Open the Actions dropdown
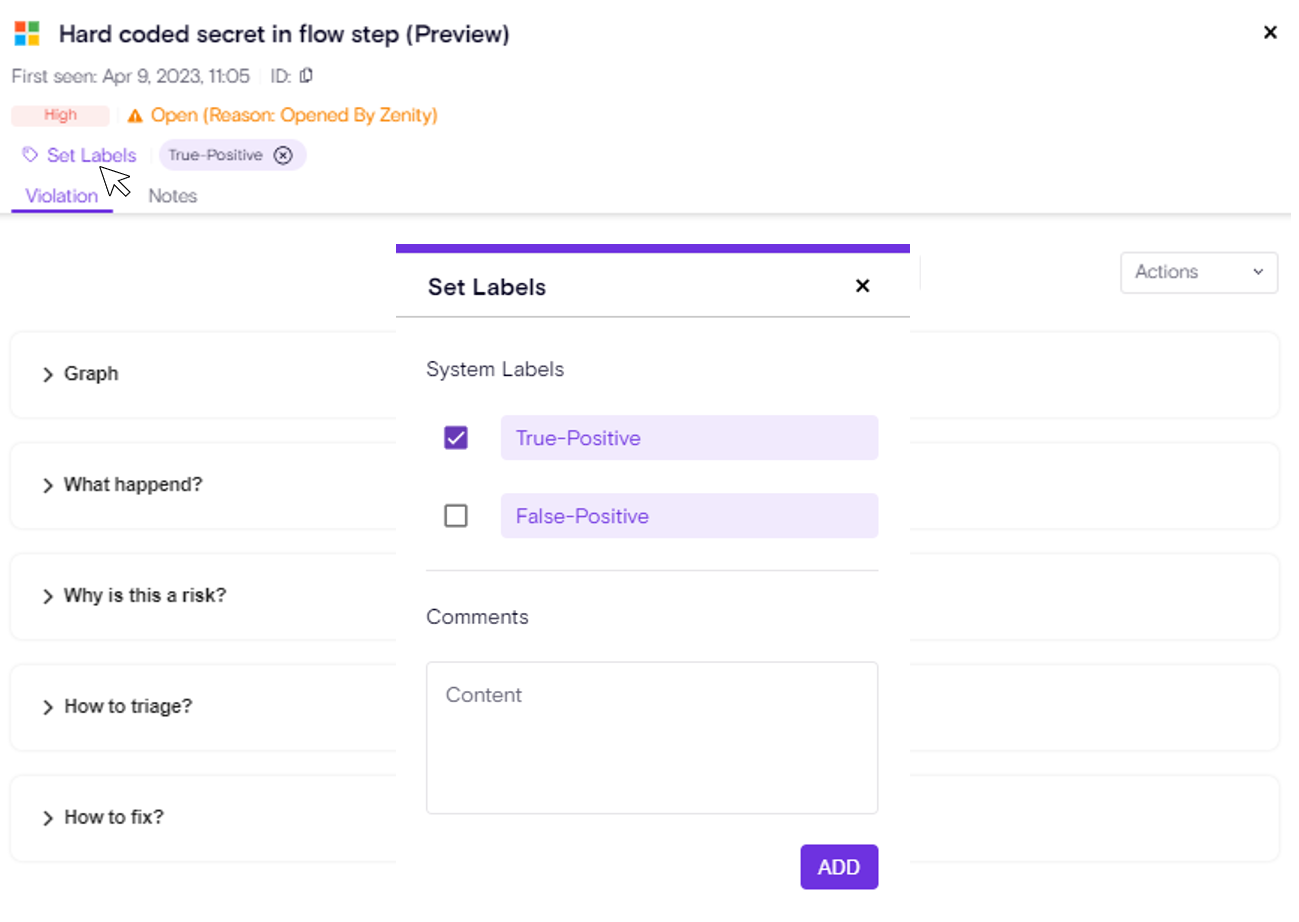 1198,272
